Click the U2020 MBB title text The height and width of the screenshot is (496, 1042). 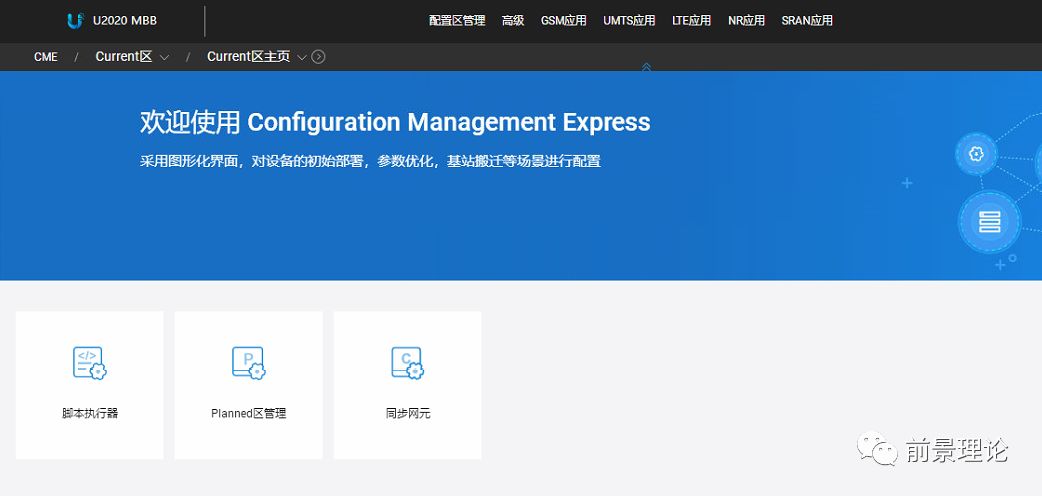pos(125,21)
